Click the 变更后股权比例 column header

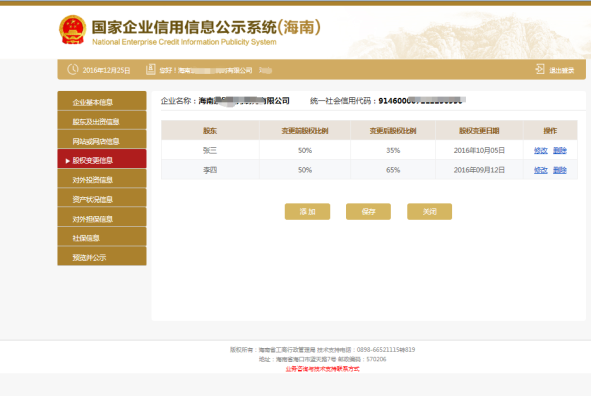click(393, 131)
